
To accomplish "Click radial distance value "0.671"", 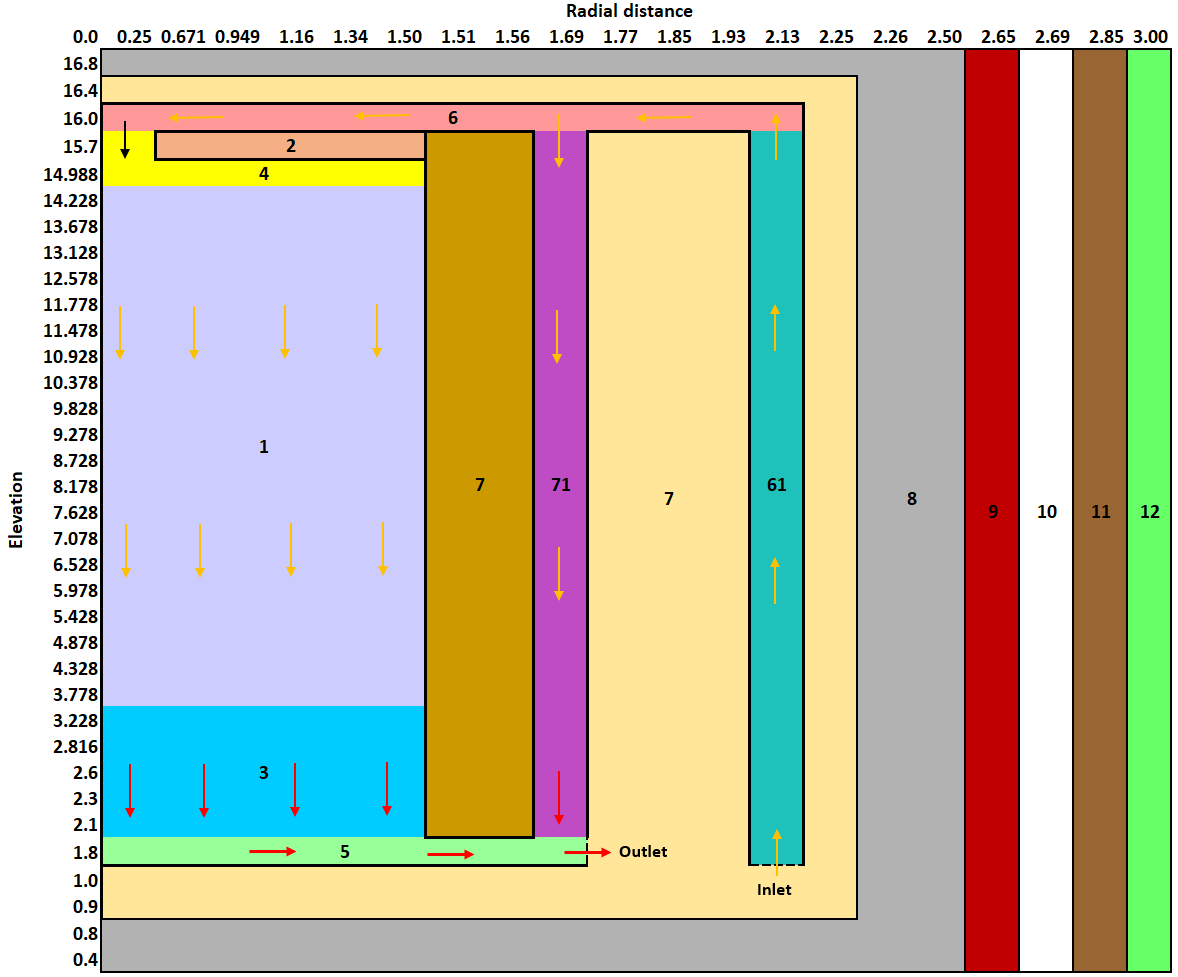I will tap(183, 37).
